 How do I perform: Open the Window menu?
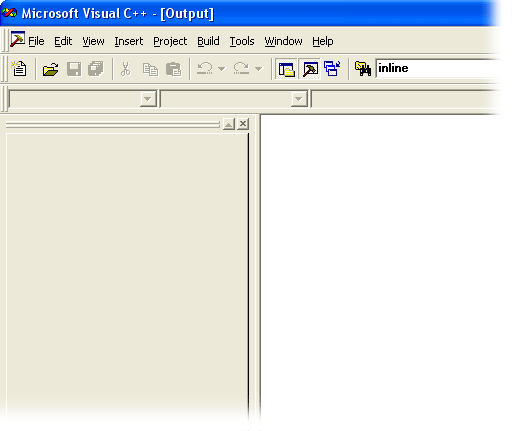click(x=283, y=41)
